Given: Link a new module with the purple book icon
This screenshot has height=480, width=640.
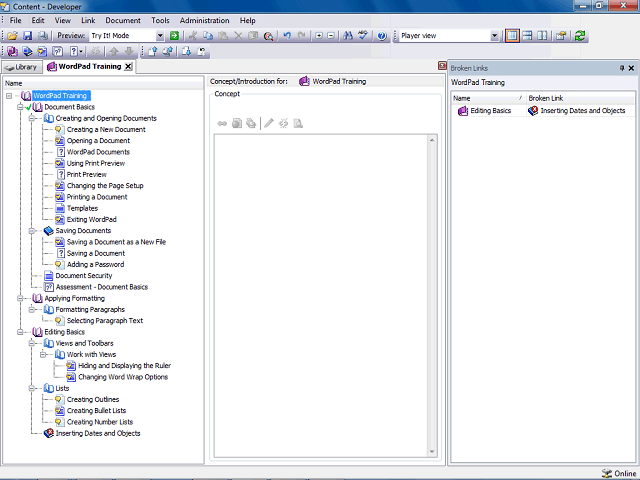Looking at the screenshot, I should (x=12, y=51).
